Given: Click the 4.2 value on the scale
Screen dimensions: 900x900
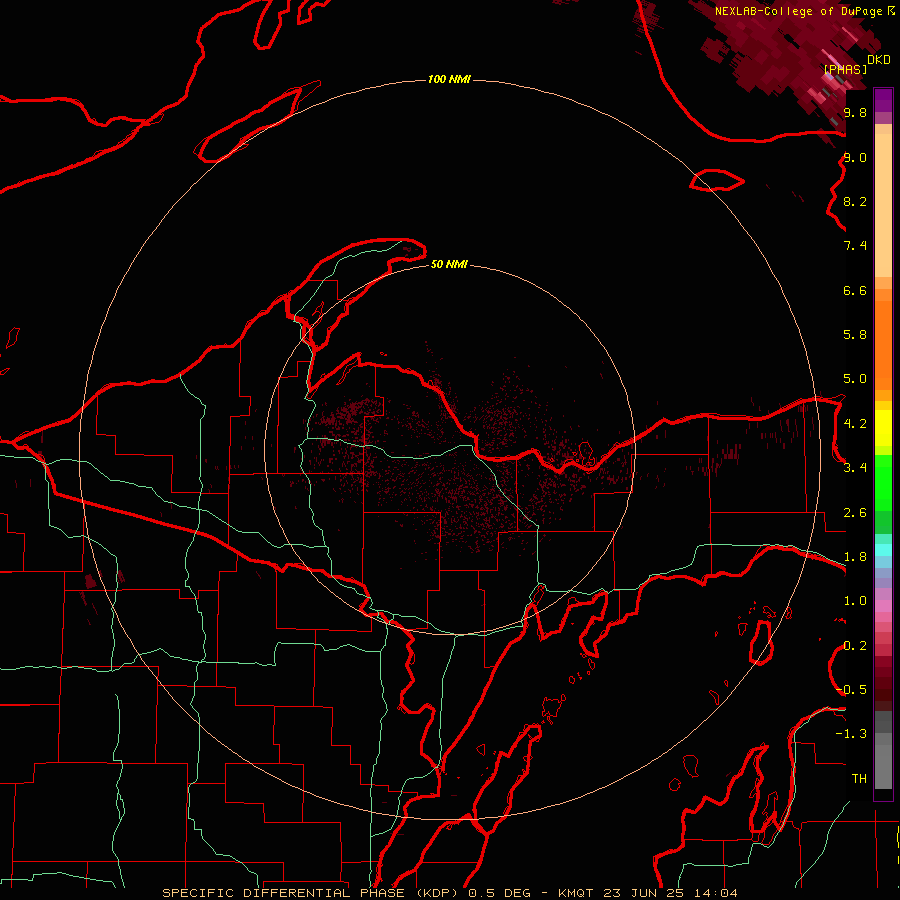Looking at the screenshot, I should click(855, 424).
